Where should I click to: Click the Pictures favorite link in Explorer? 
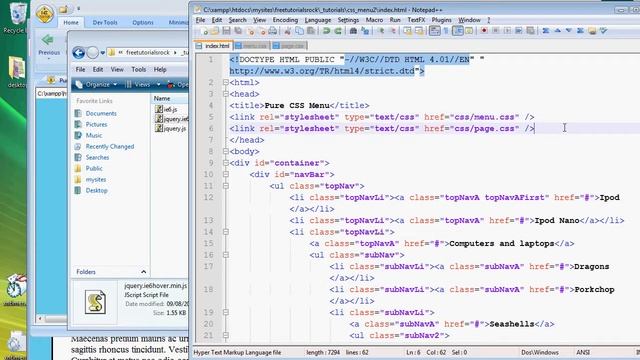tap(96, 124)
